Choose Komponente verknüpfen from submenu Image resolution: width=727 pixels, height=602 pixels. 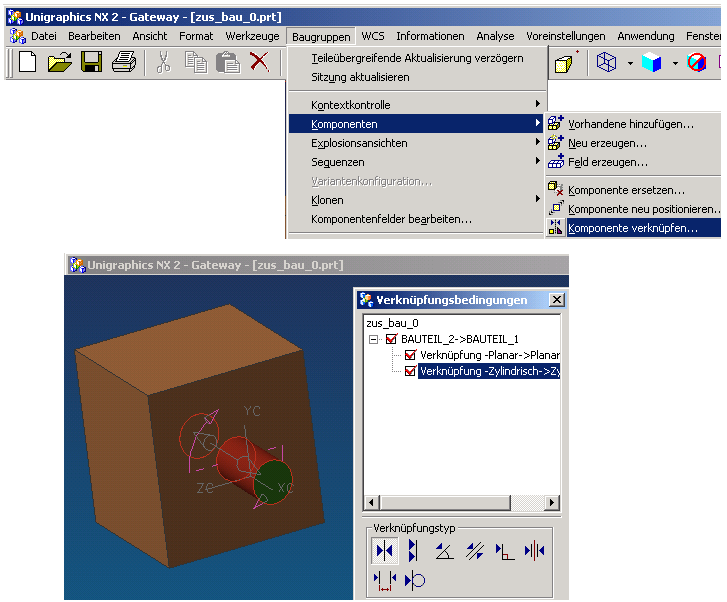(633, 228)
